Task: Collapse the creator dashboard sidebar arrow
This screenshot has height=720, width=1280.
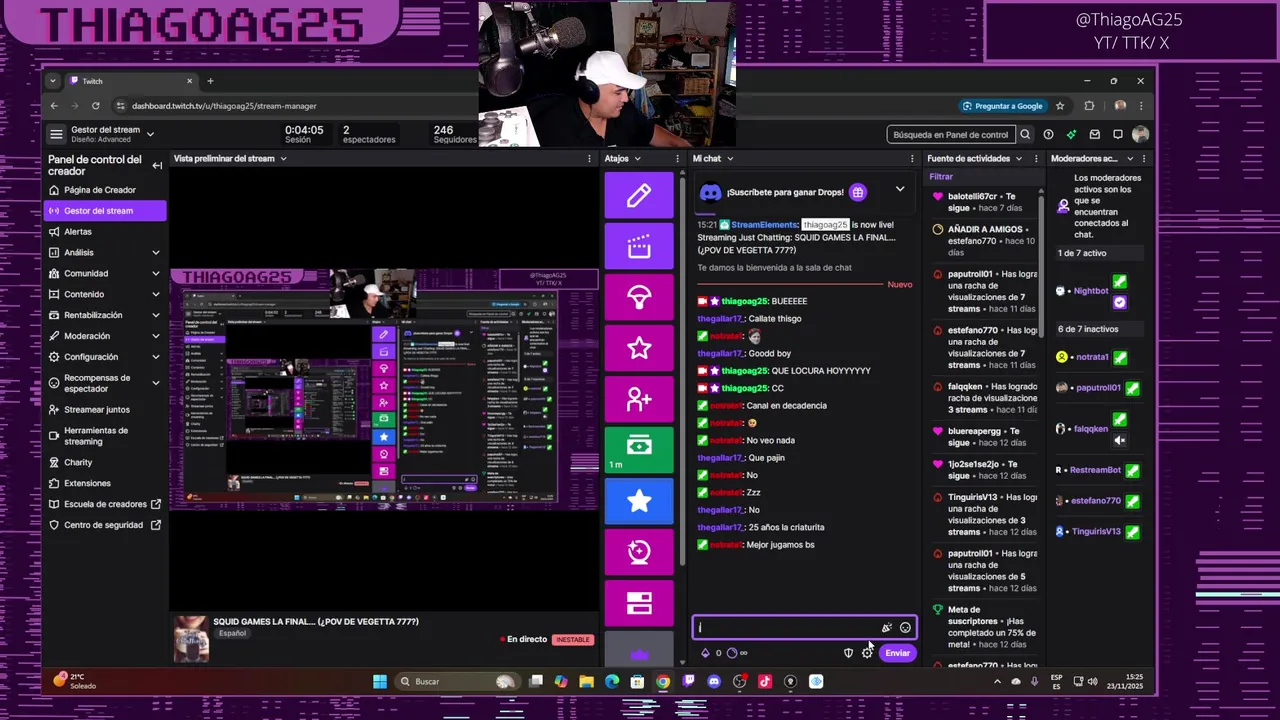Action: pyautogui.click(x=157, y=165)
